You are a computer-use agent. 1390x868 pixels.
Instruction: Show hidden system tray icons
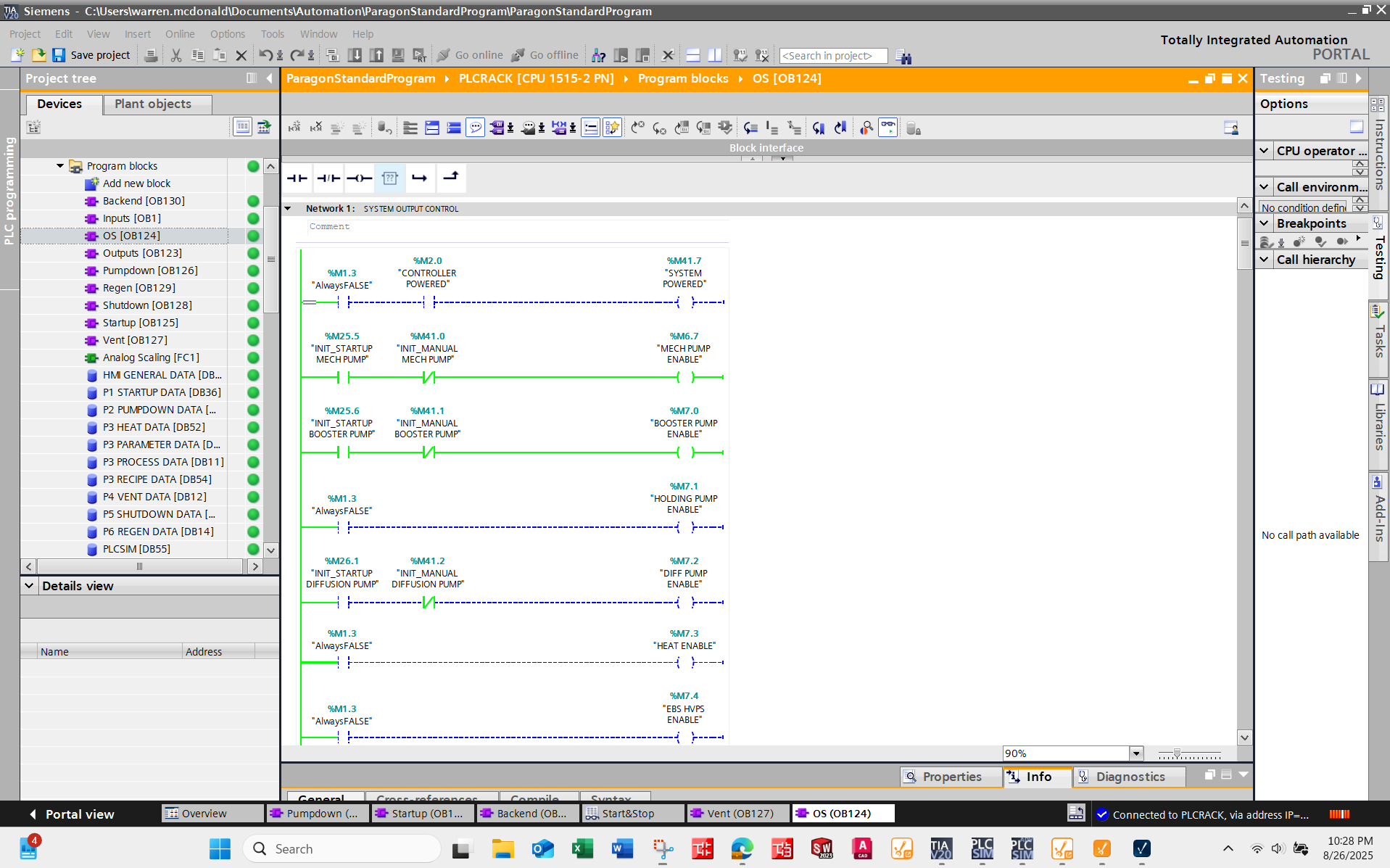coord(1228,848)
